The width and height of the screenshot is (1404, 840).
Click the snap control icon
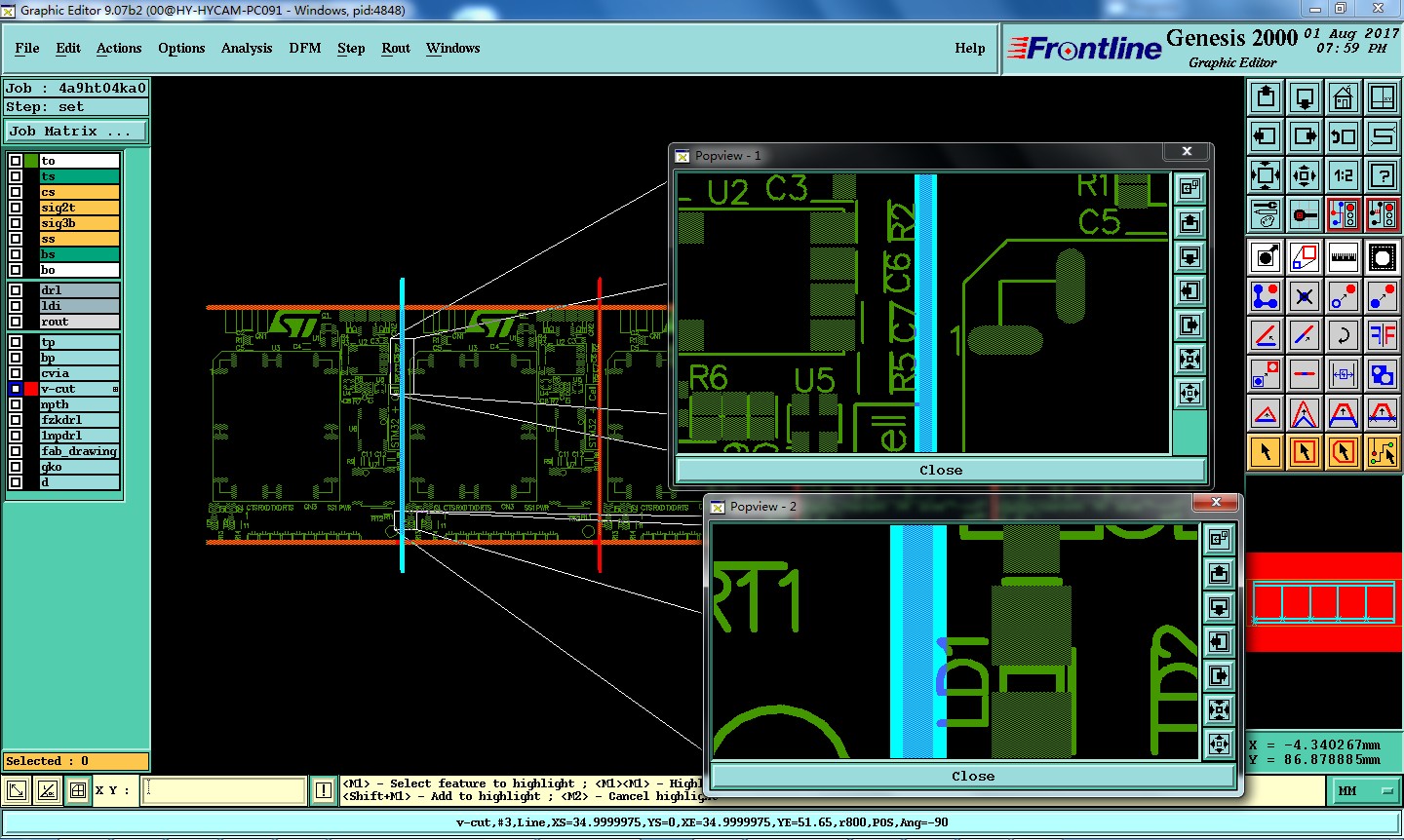click(1305, 214)
